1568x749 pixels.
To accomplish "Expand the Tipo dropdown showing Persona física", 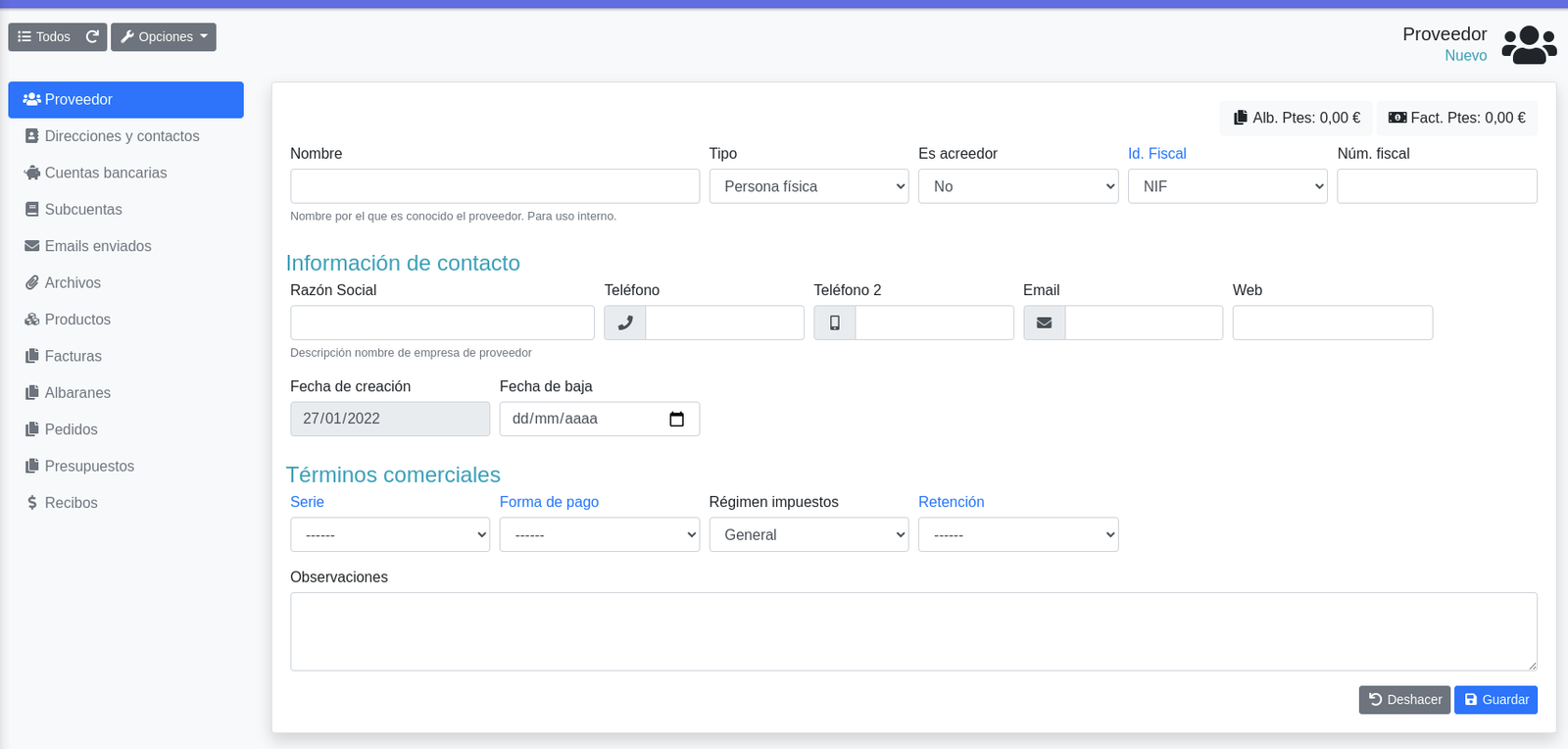I will [809, 186].
